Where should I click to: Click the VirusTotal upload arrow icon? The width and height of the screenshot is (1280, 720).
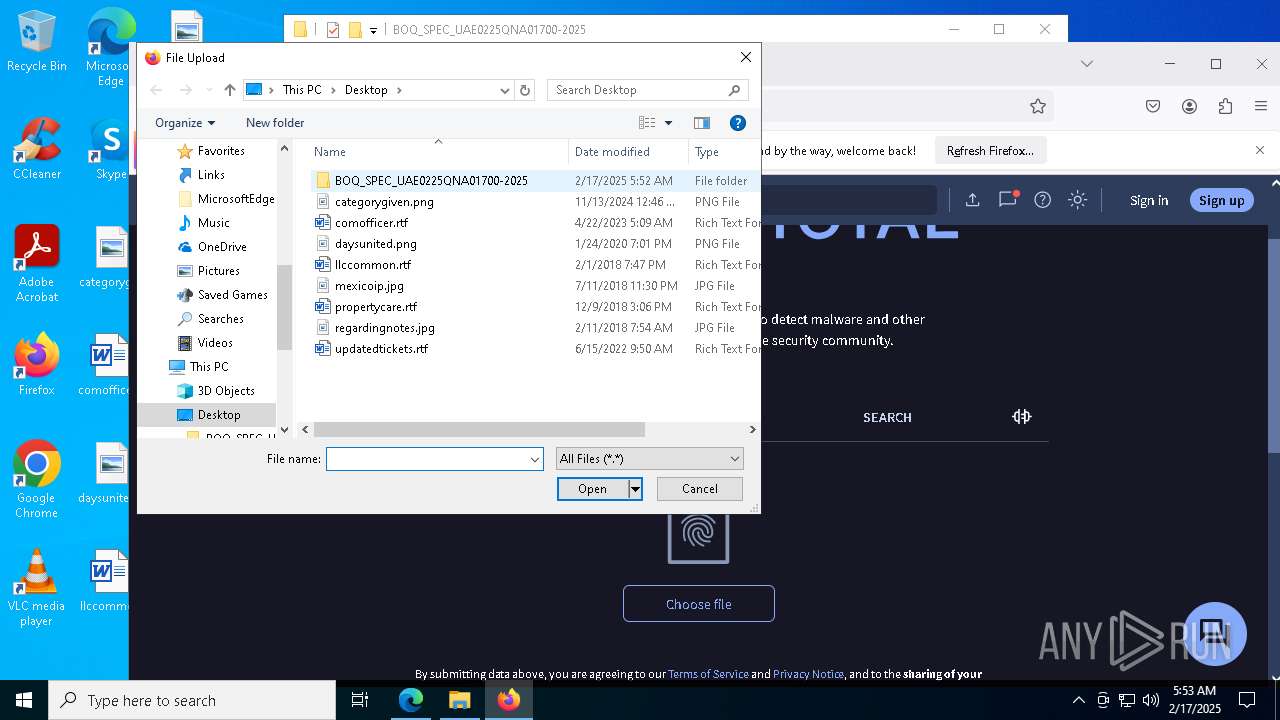click(972, 200)
